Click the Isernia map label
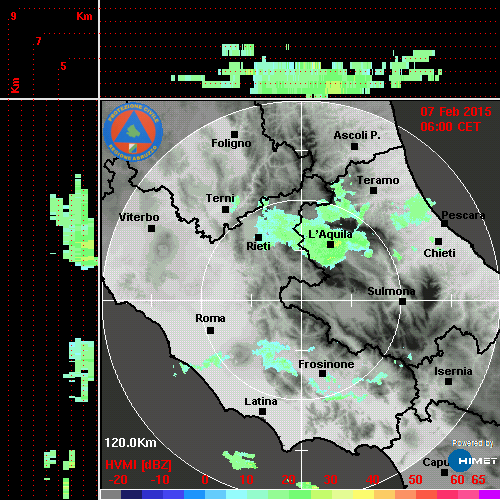500x500 pixels. pyautogui.click(x=453, y=371)
